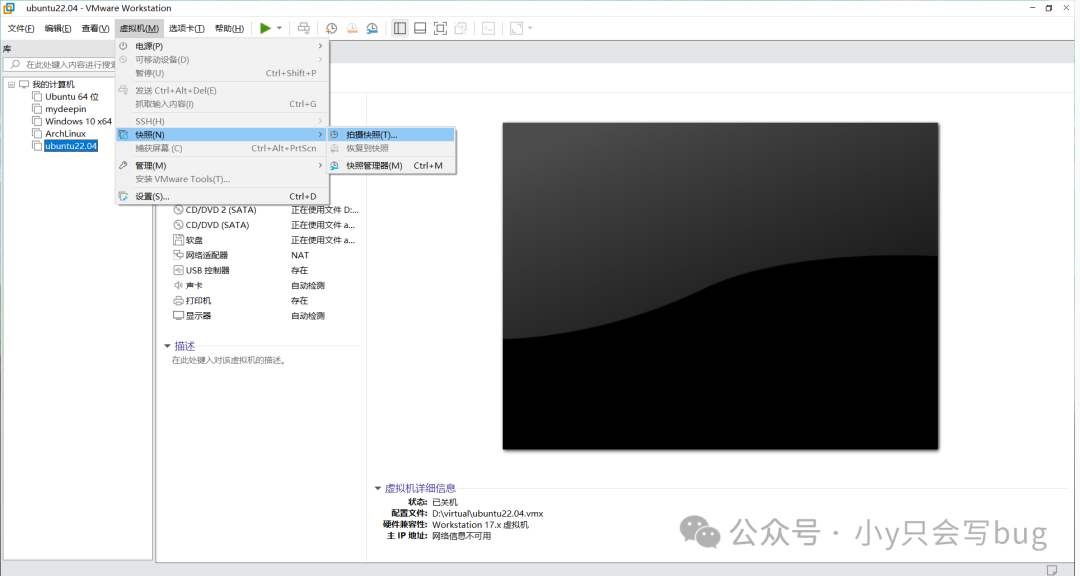Open the dropdown arrow beside the power button
The image size is (1080, 576).
pos(278,28)
